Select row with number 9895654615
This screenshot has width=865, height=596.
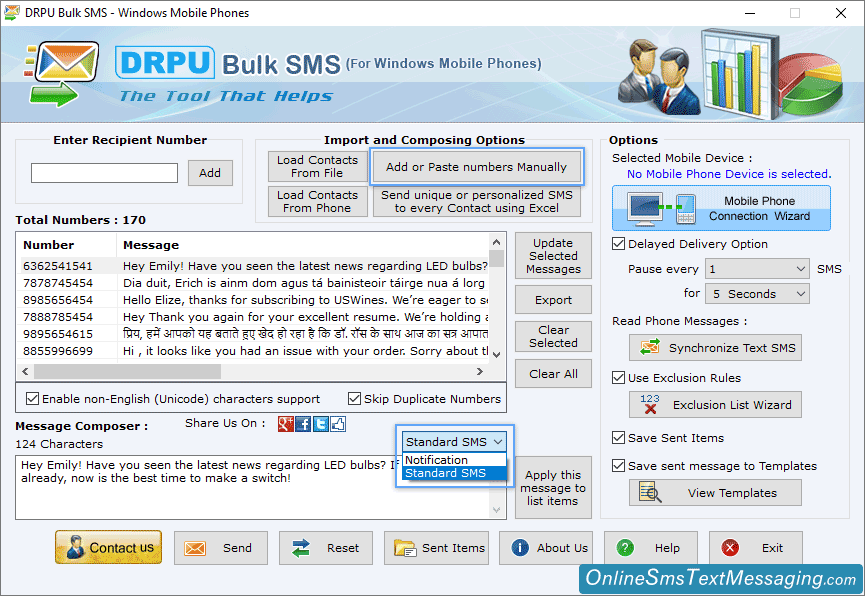pos(254,334)
